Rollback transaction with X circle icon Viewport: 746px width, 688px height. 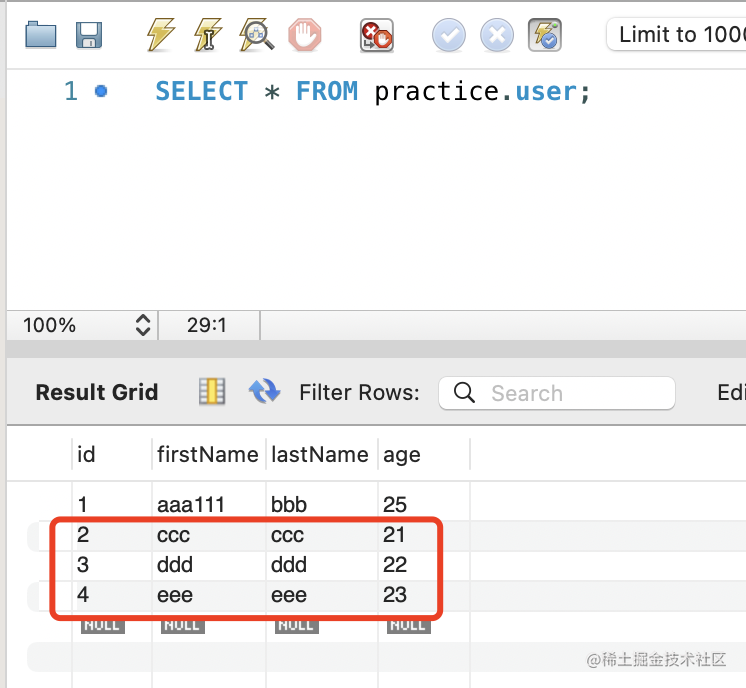click(x=497, y=36)
